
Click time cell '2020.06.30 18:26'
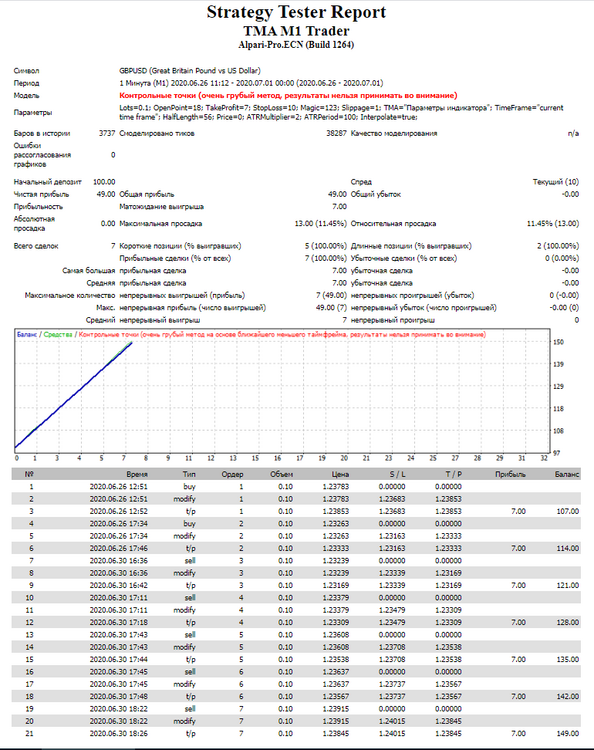coord(119,733)
